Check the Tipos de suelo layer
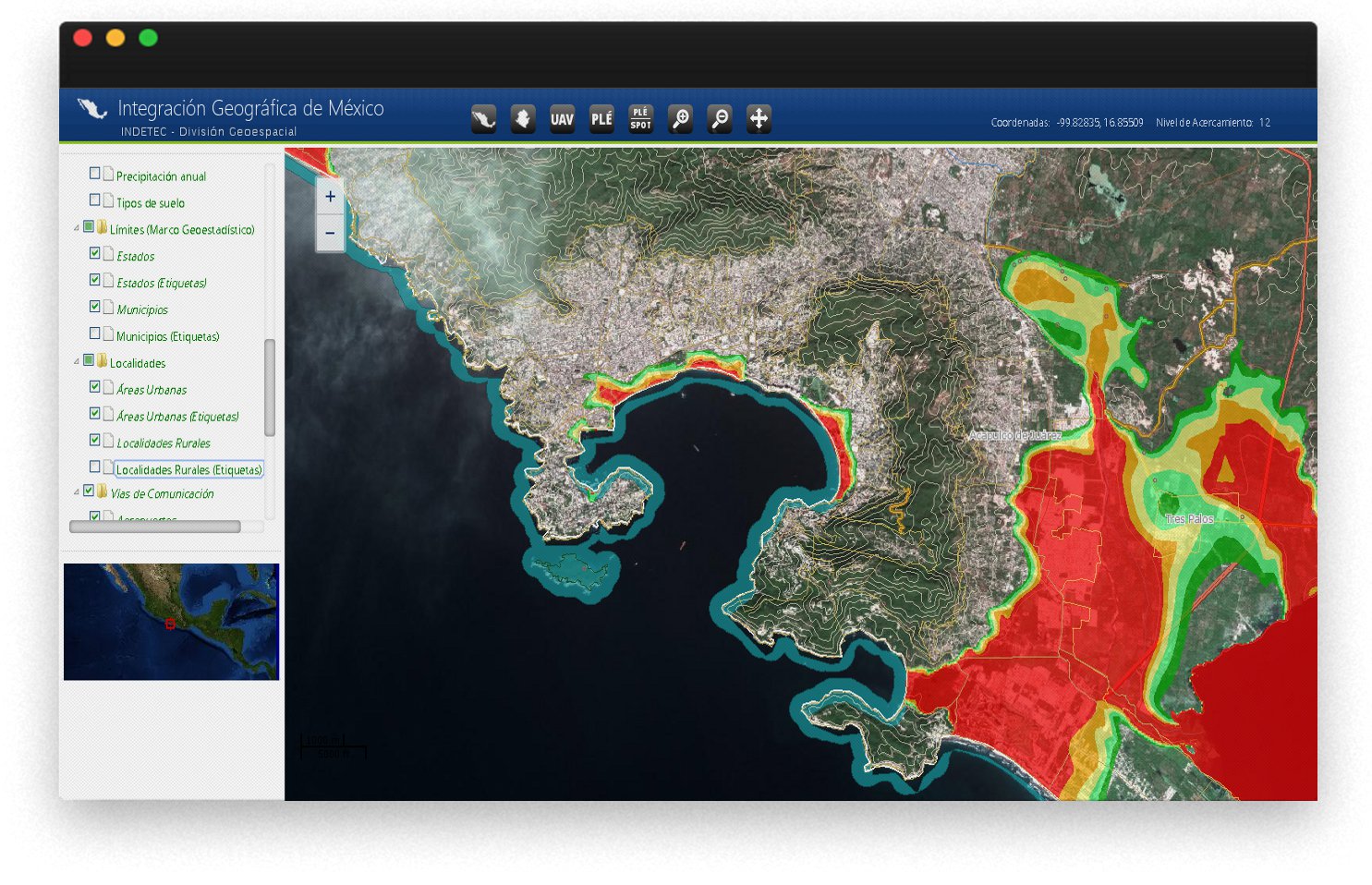 click(x=94, y=200)
